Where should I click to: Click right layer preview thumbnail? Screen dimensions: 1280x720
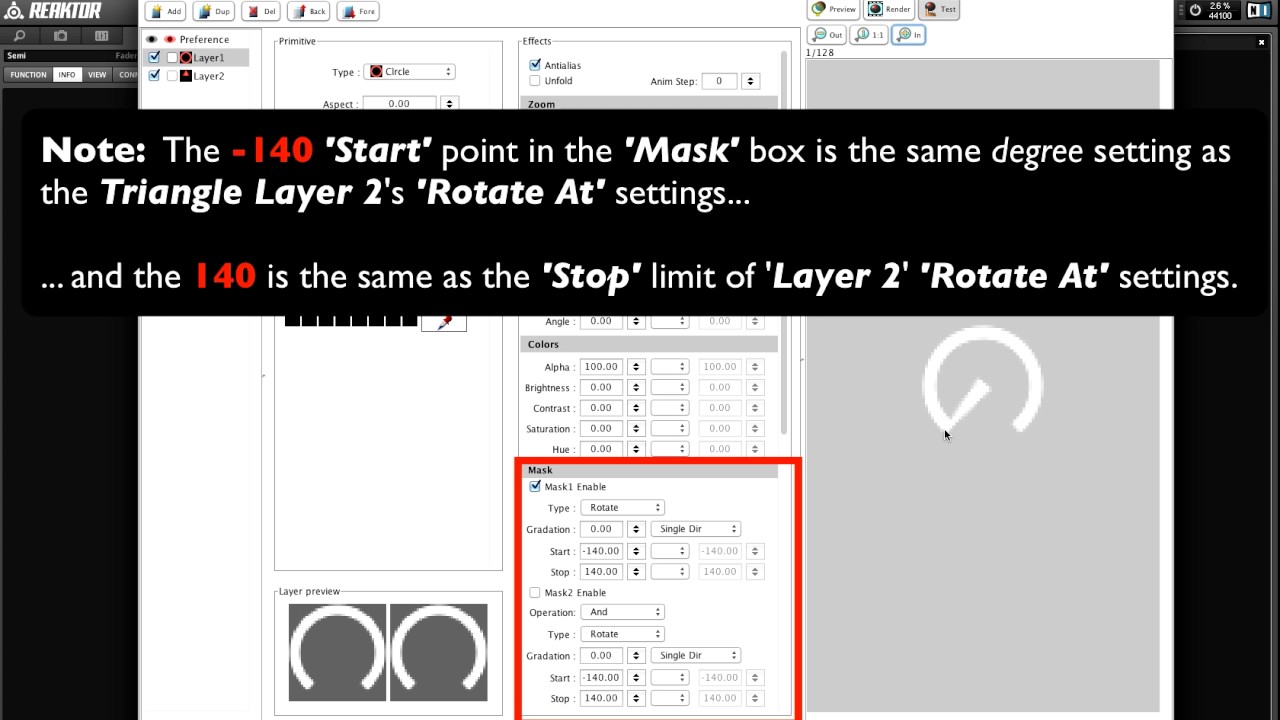[x=439, y=652]
